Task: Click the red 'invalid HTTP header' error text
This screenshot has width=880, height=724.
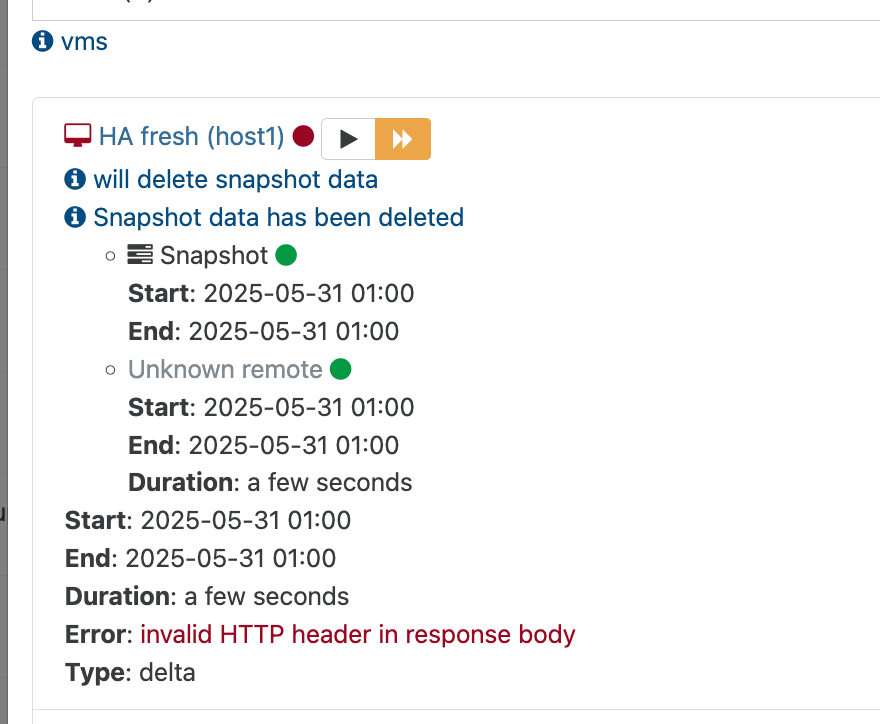Action: click(x=358, y=634)
